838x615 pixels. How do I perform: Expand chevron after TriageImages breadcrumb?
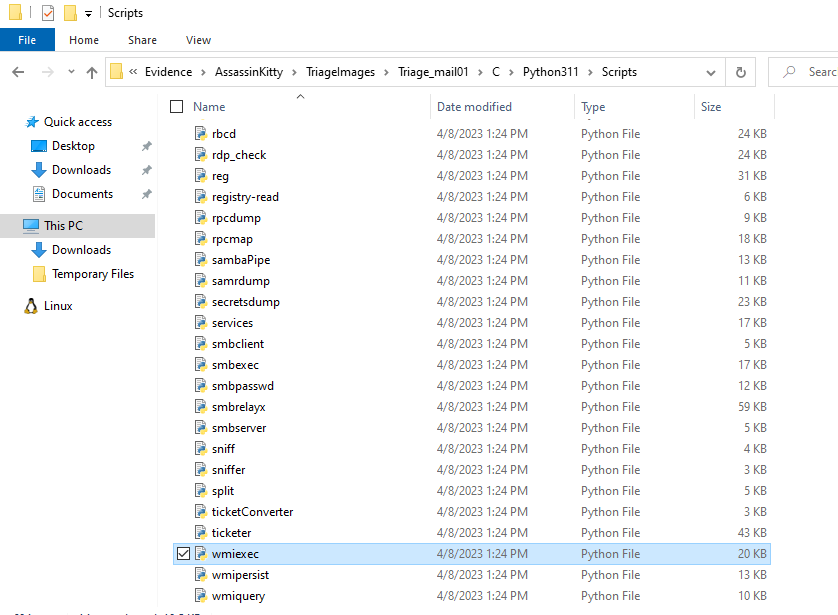pyautogui.click(x=386, y=72)
